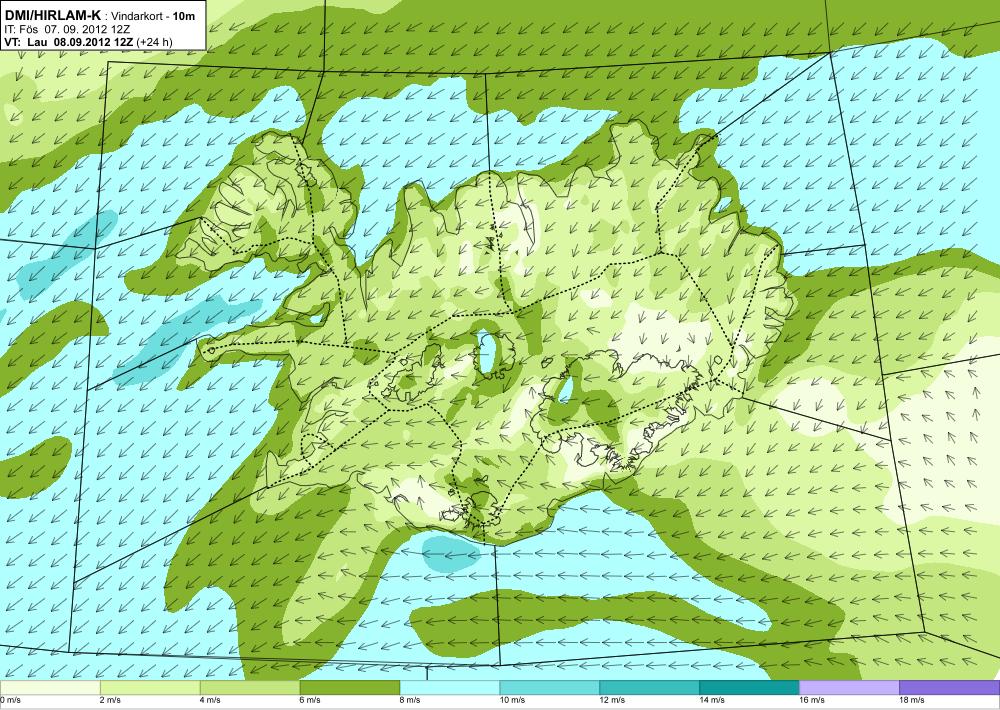Click the purple 18 m/s legend swatch
1000x710 pixels.
950,688
